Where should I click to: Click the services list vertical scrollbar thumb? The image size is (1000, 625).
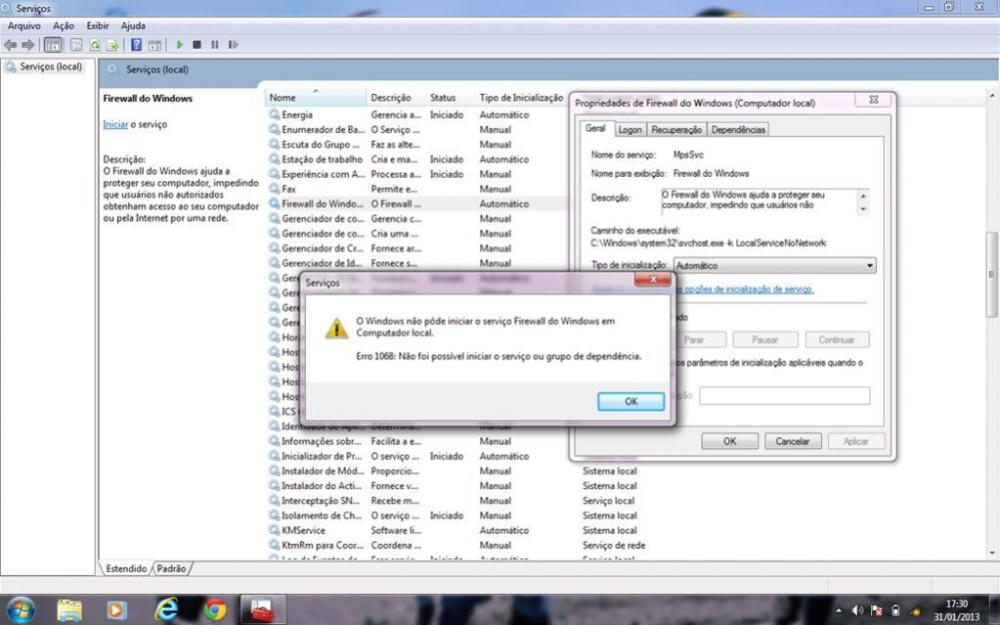(x=991, y=274)
